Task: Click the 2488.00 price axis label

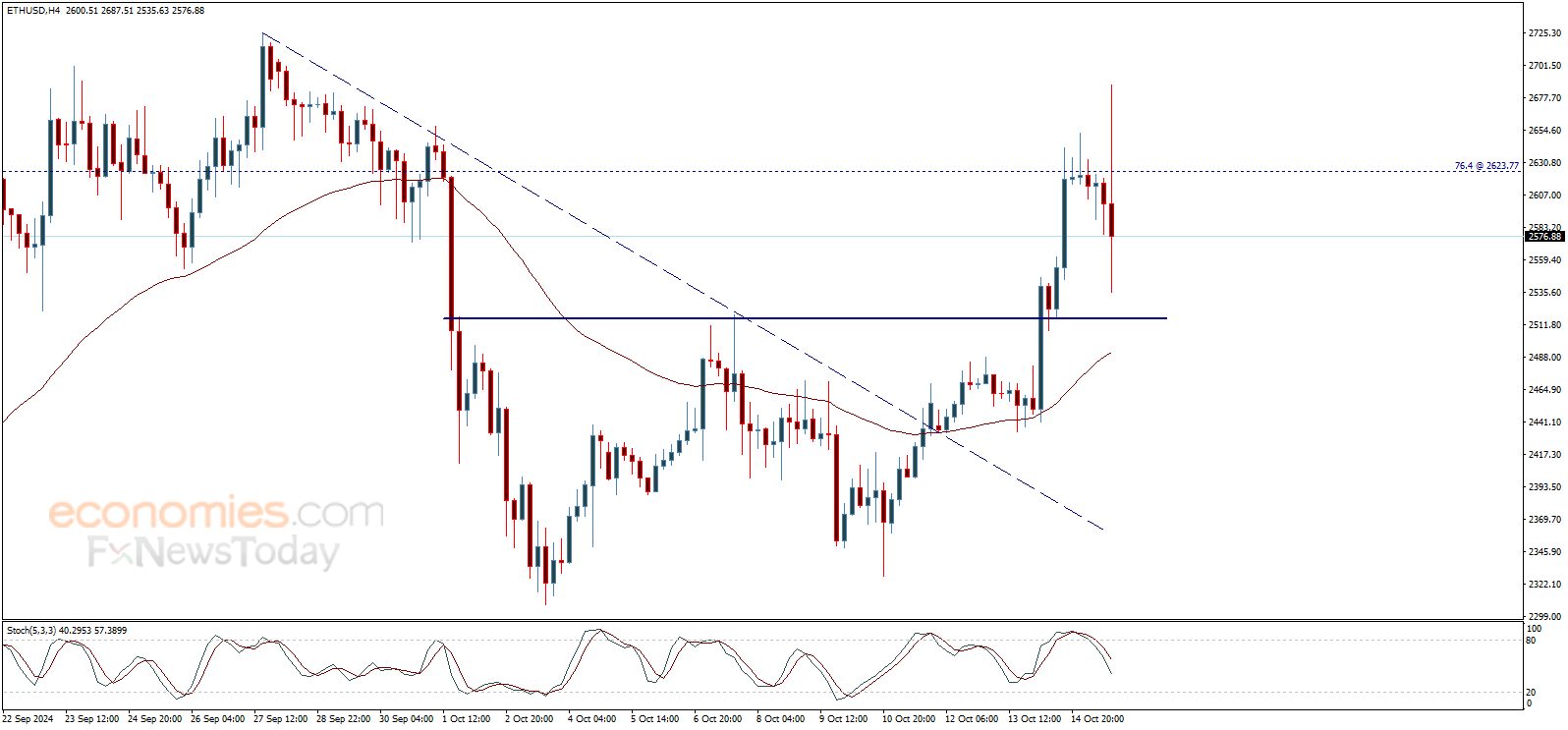Action: coord(1544,358)
